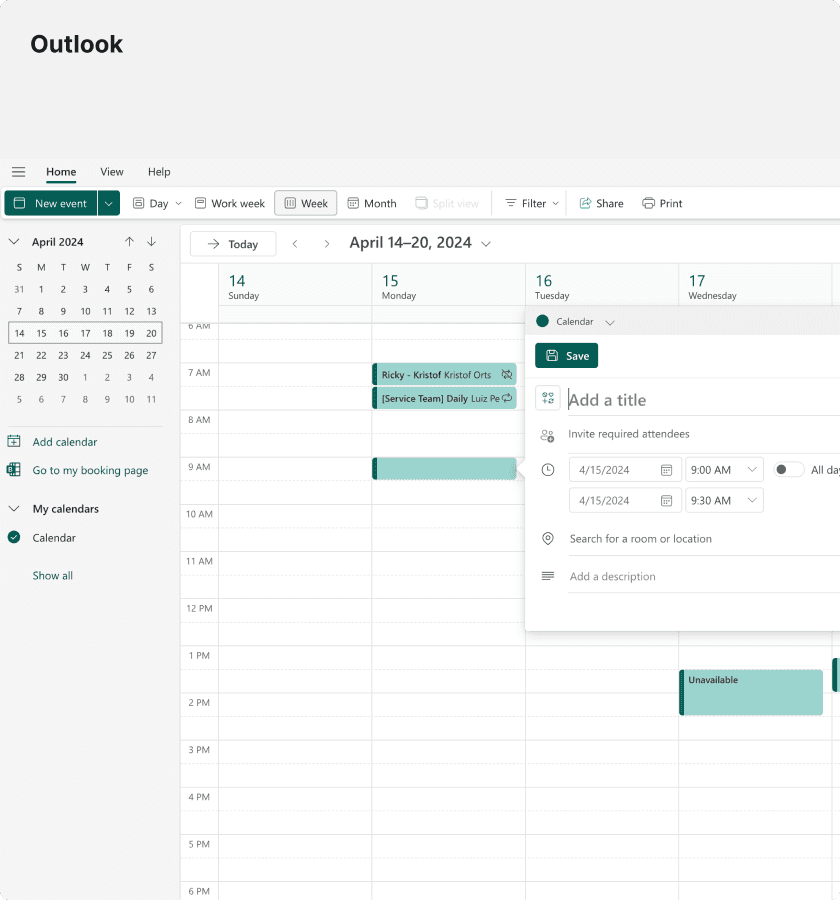Switch to Month view
Viewport: 840px width, 900px height.
(372, 203)
